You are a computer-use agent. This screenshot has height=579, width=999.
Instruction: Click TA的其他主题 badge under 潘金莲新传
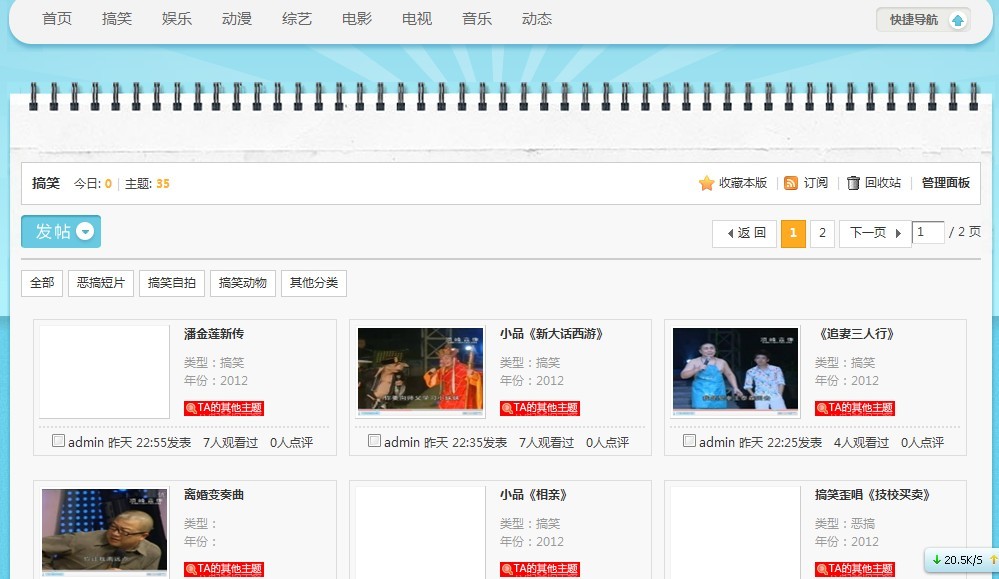[x=224, y=408]
